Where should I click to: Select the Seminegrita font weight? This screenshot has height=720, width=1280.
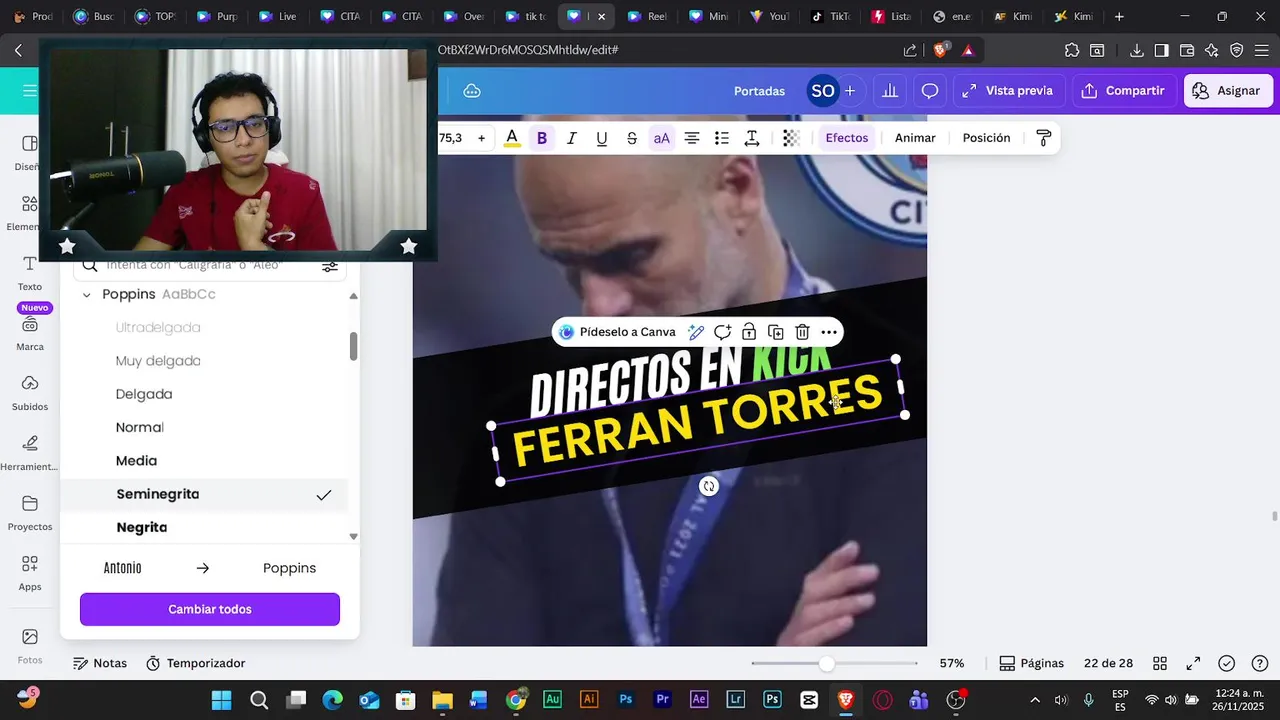(204, 494)
